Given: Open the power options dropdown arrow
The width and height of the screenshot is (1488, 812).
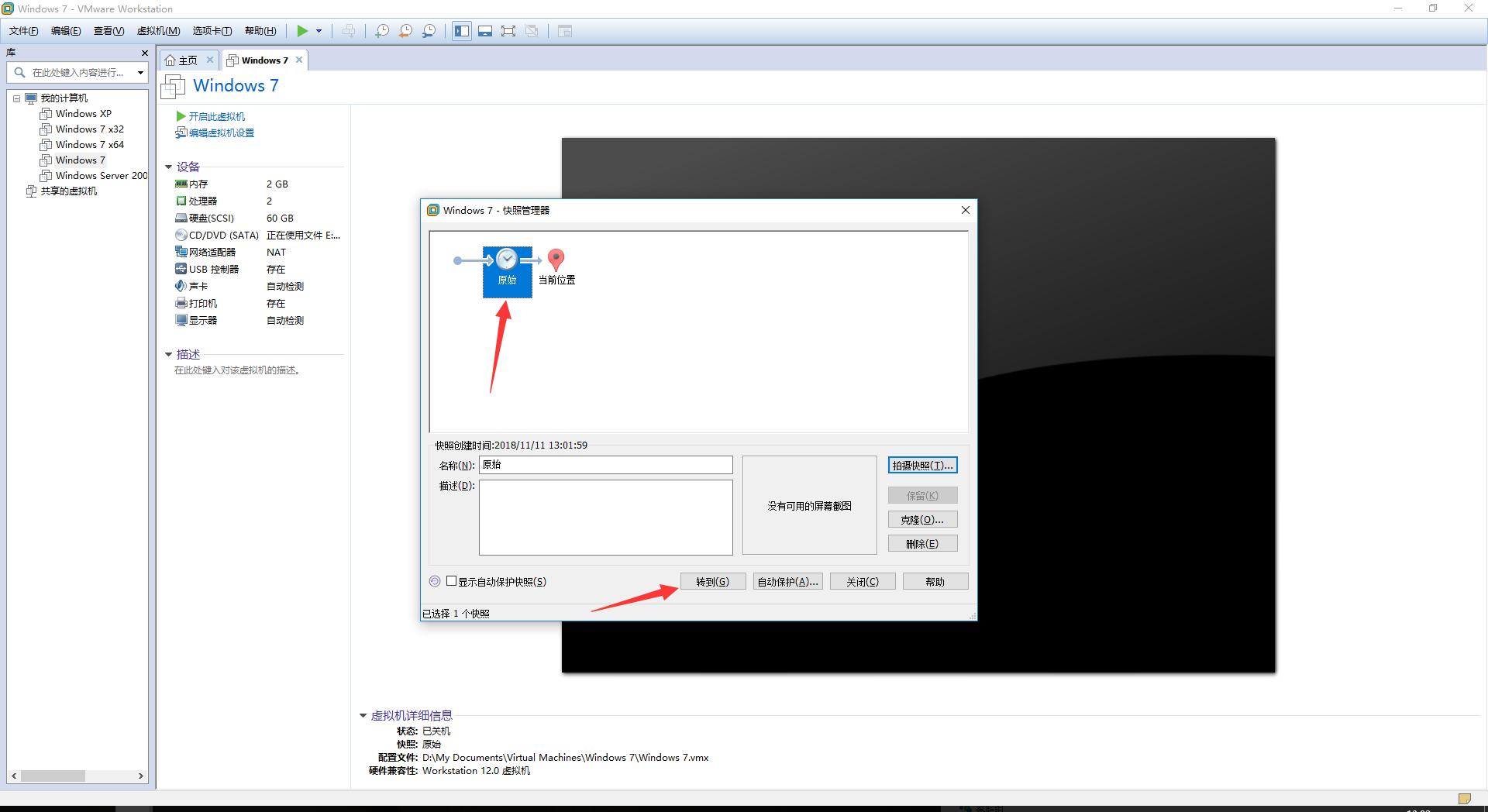Looking at the screenshot, I should pyautogui.click(x=319, y=31).
